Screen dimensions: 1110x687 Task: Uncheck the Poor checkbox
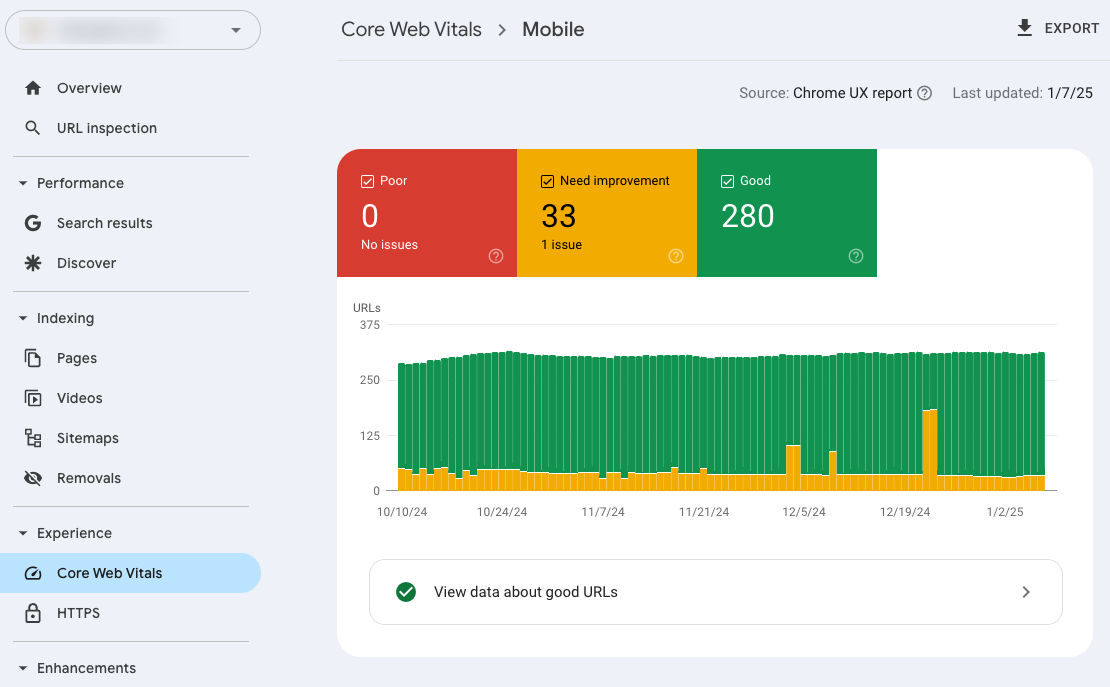(x=367, y=181)
